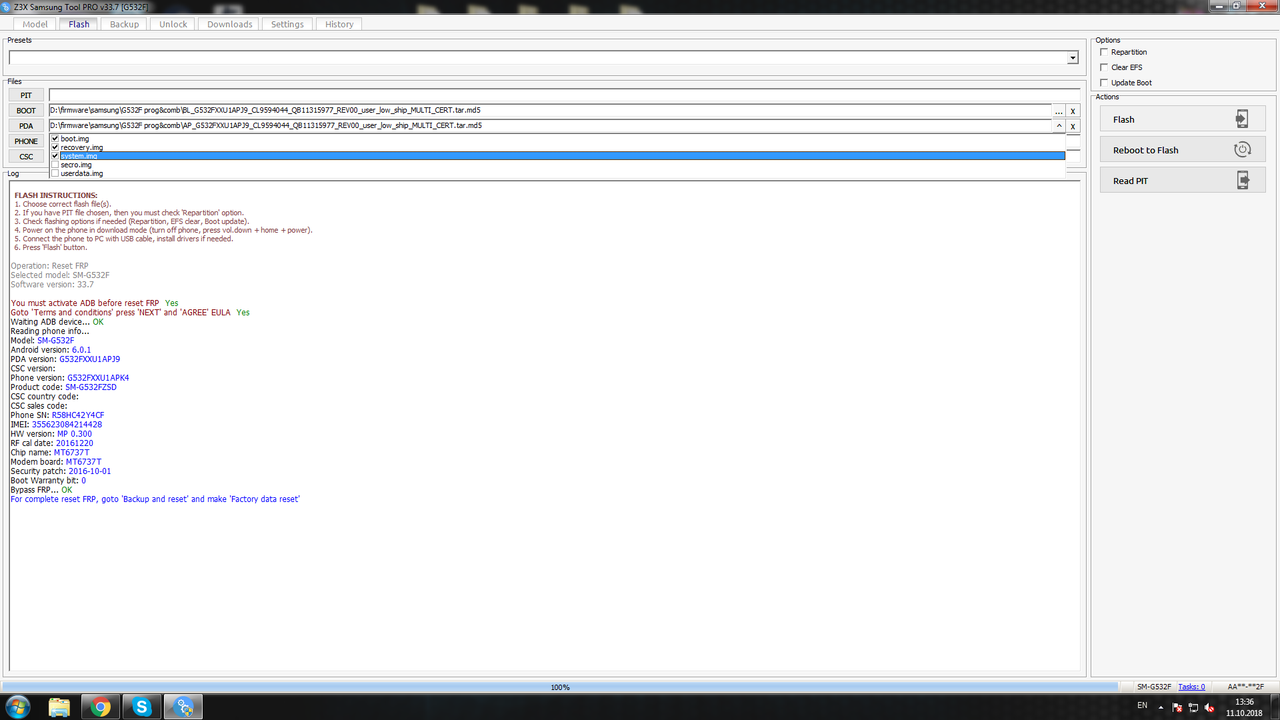1280x720 pixels.
Task: Clear the PDA file path with x
Action: [1073, 126]
